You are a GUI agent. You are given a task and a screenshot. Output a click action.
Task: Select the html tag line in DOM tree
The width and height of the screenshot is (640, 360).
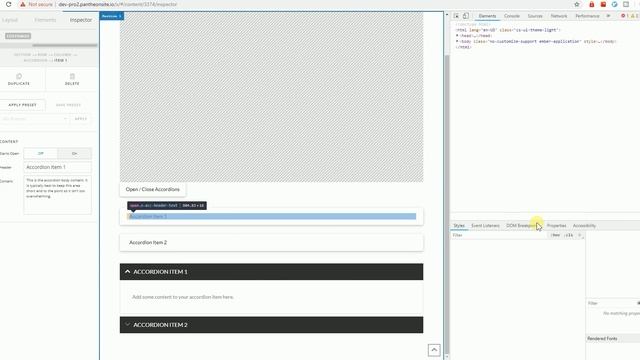[x=508, y=30]
